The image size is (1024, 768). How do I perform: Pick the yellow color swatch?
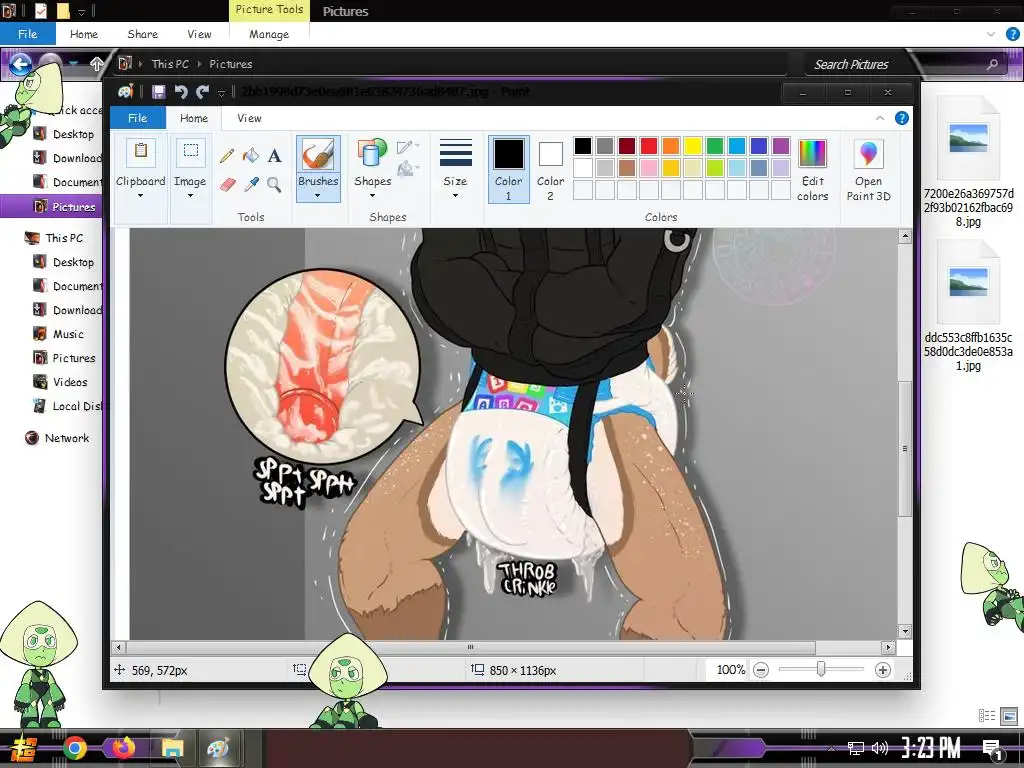click(x=693, y=146)
